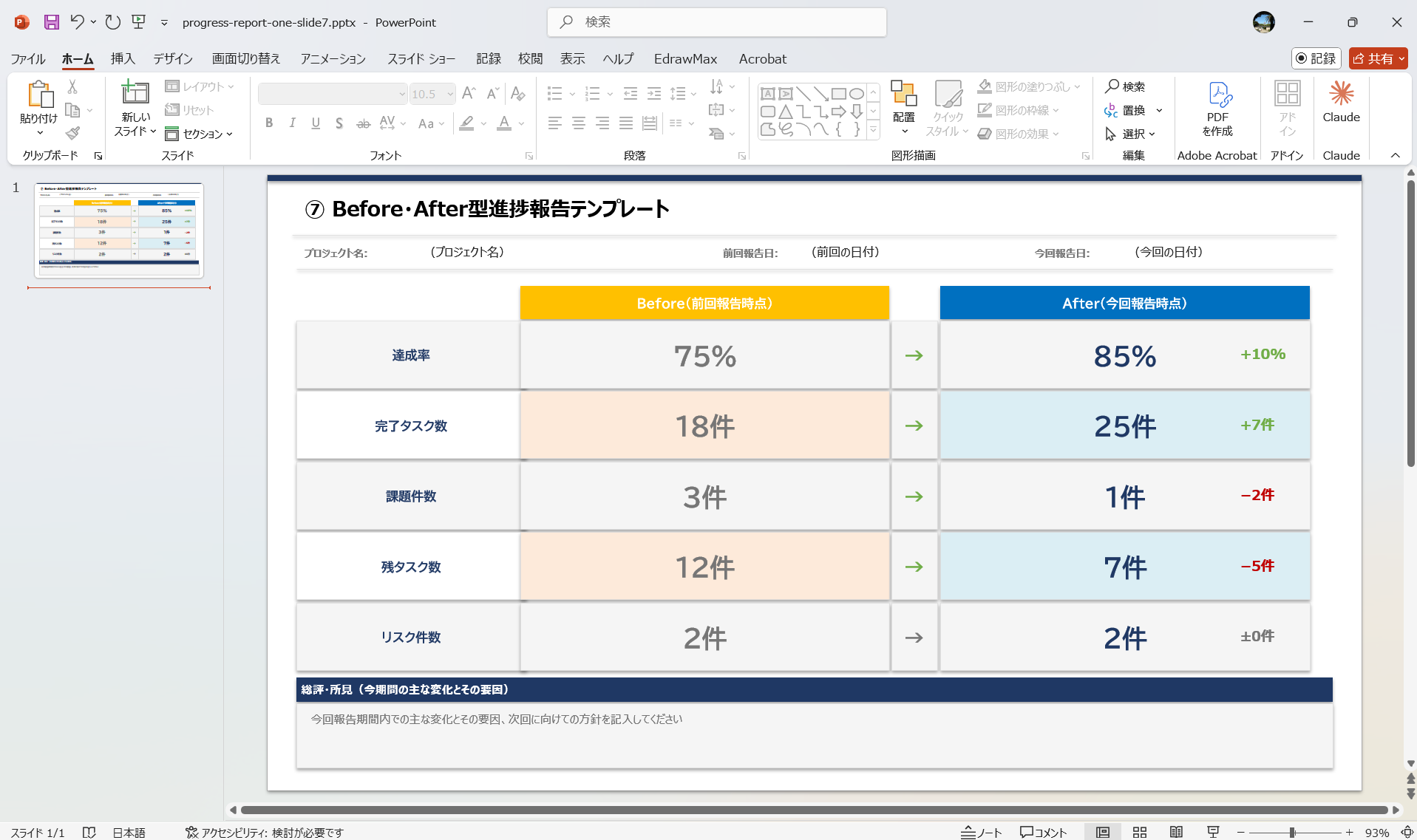This screenshot has width=1417, height=840.
Task: Expand the Shape Effects (図形の効果) dropdown
Action: click(1056, 134)
